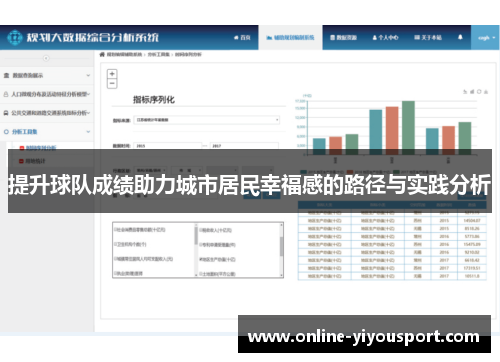
Task: Click the indicator list outer scrollbar
Action: click(x=281, y=250)
